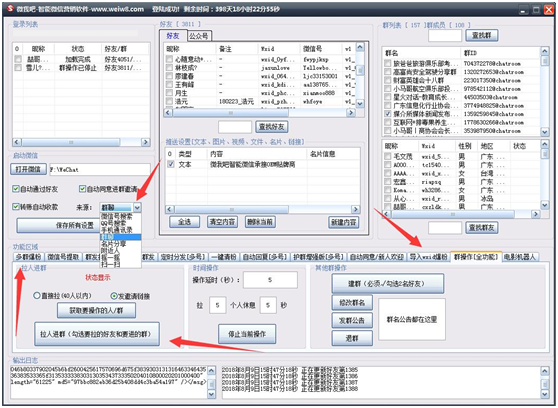Check the 毛文茂 member checkbox

(388, 156)
